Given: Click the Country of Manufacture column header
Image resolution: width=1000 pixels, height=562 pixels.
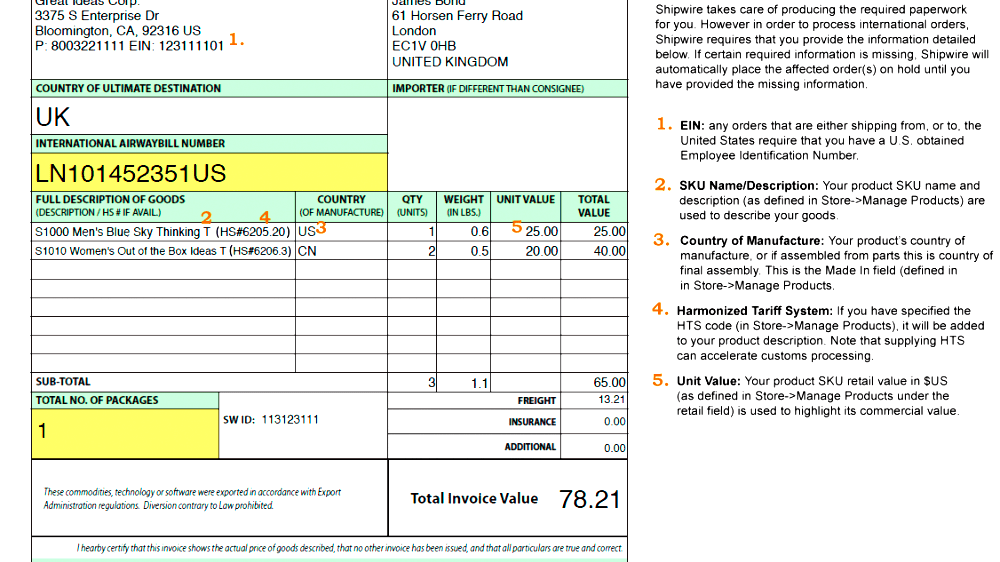Looking at the screenshot, I should click(341, 205).
